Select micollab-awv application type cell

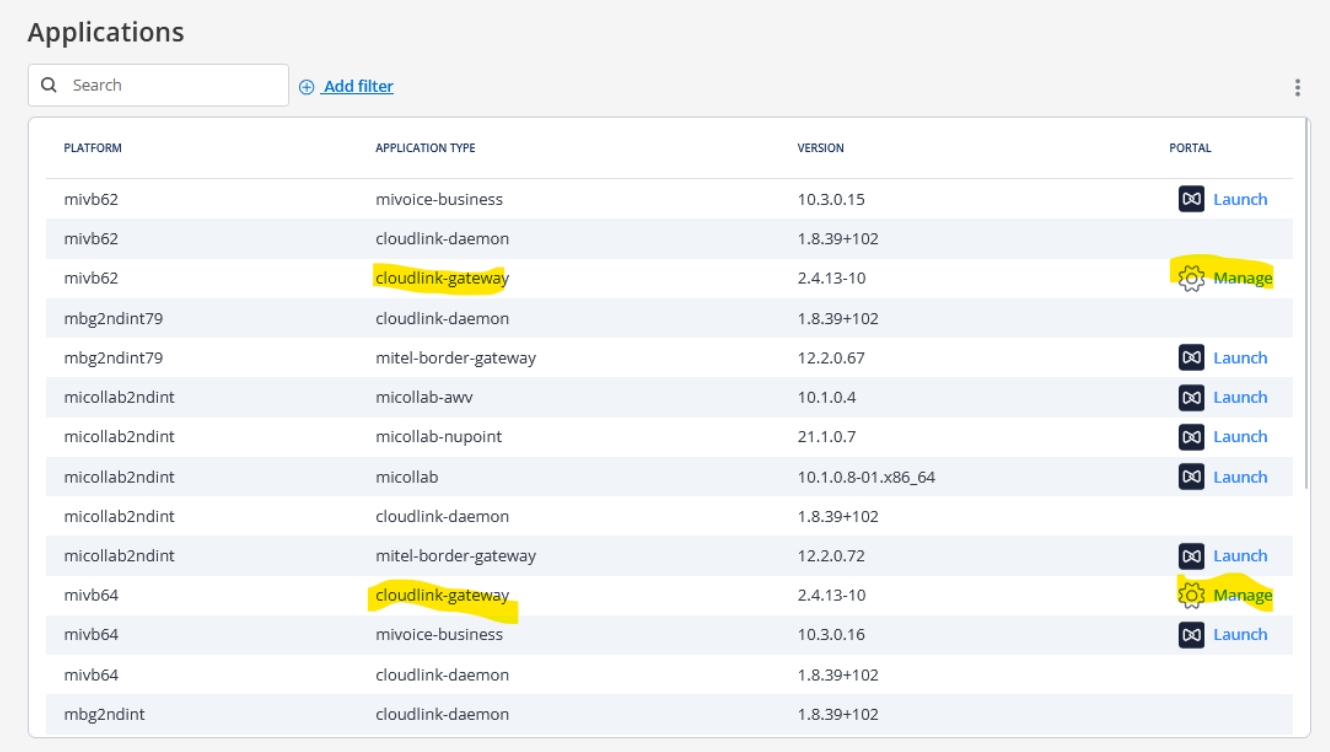424,397
